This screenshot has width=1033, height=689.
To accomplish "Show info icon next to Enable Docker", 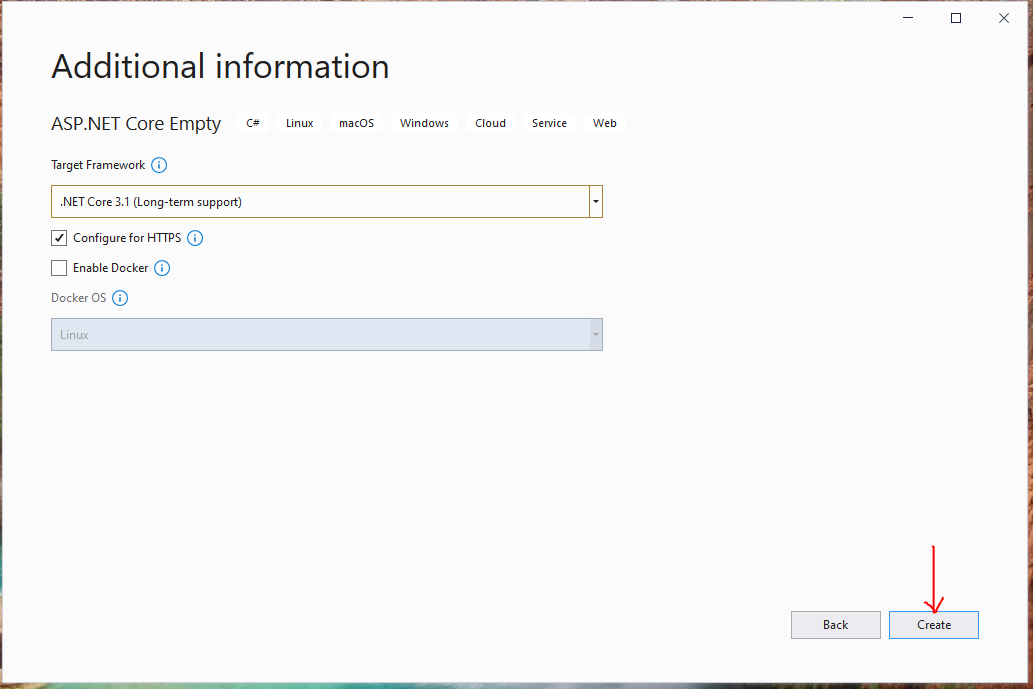I will 162,268.
